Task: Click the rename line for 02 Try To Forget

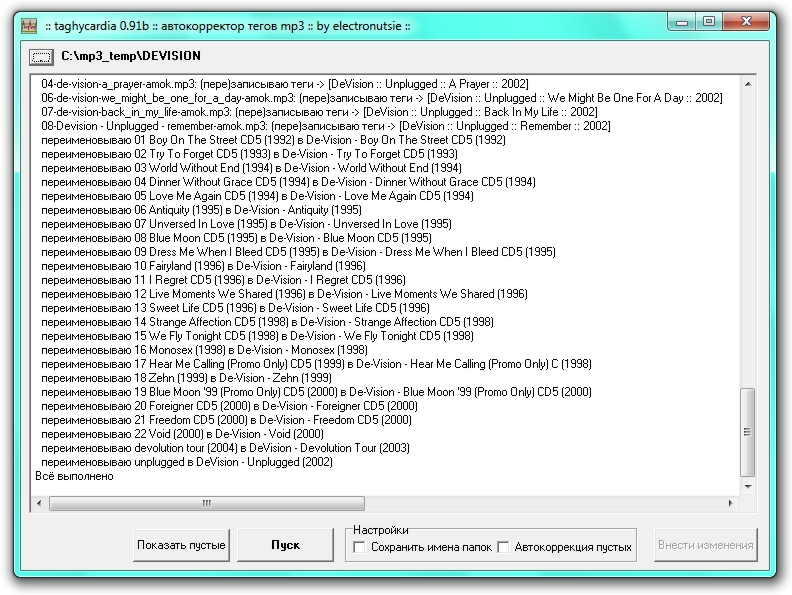Action: click(x=250, y=154)
